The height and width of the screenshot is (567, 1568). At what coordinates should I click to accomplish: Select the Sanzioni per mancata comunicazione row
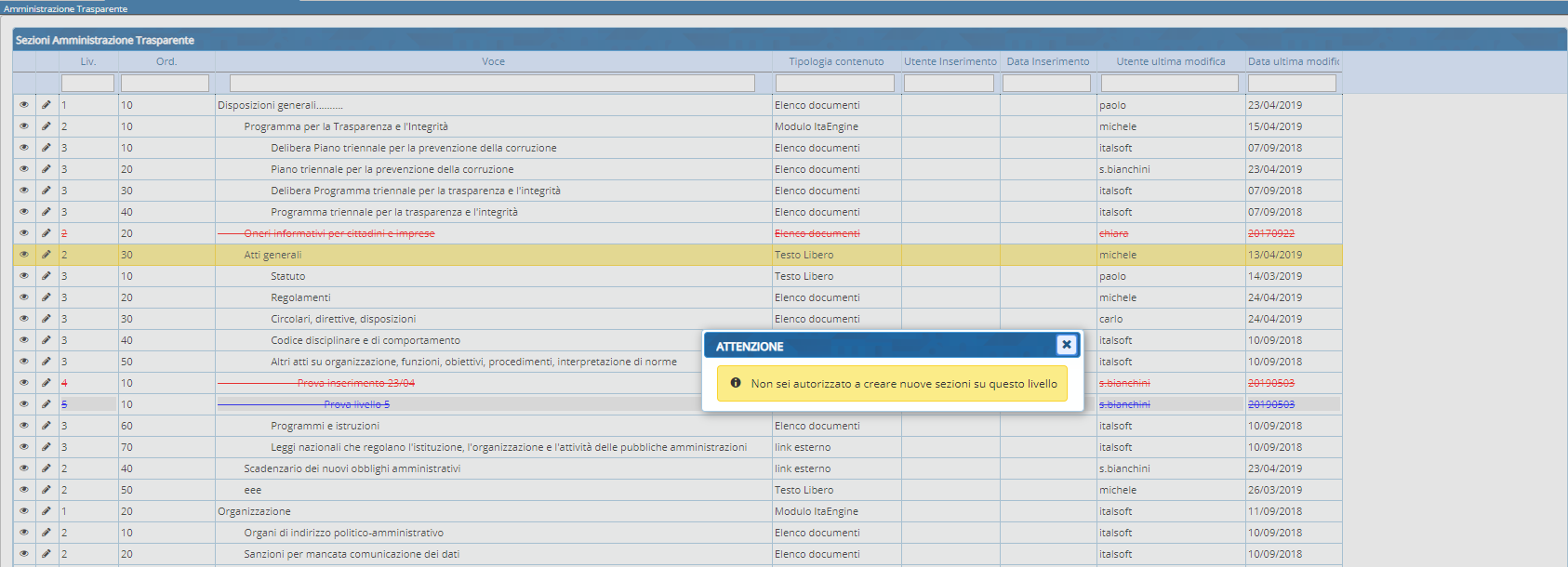pos(352,554)
